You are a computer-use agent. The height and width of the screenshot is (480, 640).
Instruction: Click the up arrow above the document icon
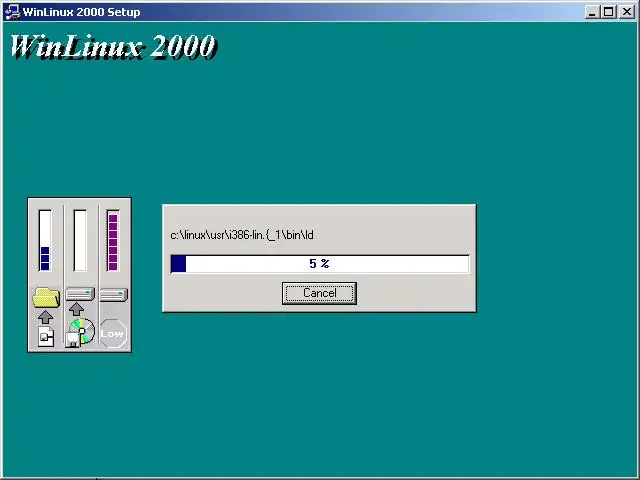[45, 317]
